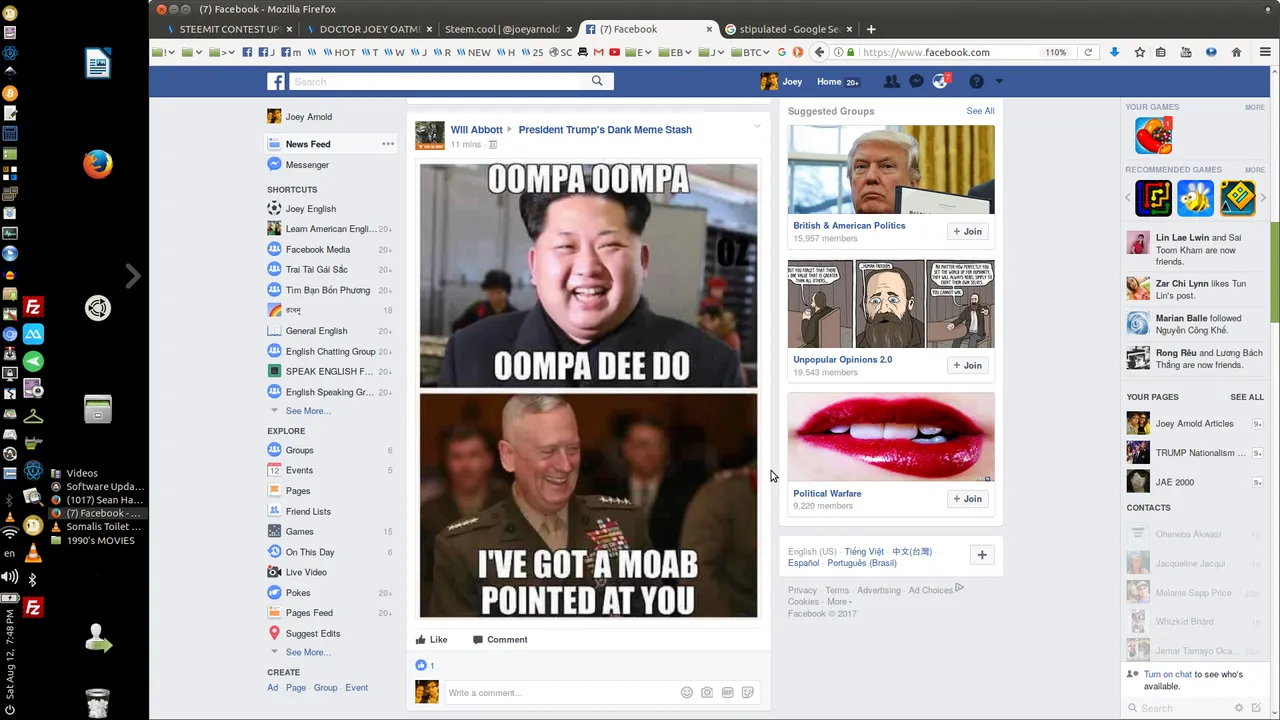The height and width of the screenshot is (720, 1280).
Task: Click the search magnifier icon
Action: (x=597, y=81)
